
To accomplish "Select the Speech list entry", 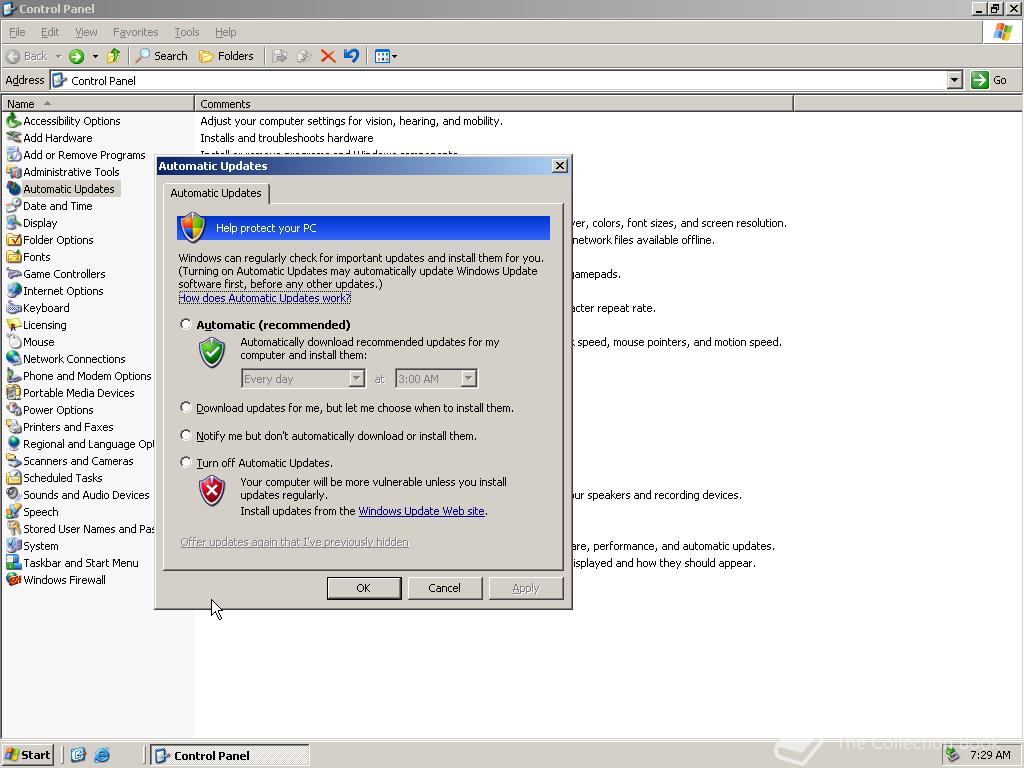I will pyautogui.click(x=33, y=511).
